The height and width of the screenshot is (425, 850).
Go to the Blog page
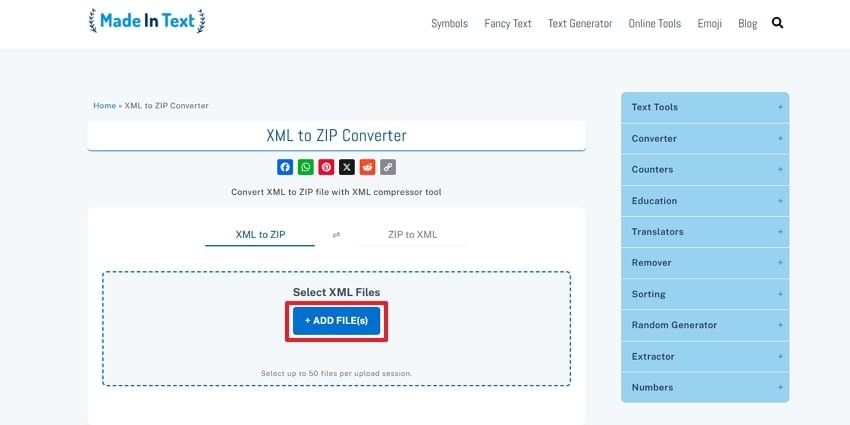(x=748, y=23)
